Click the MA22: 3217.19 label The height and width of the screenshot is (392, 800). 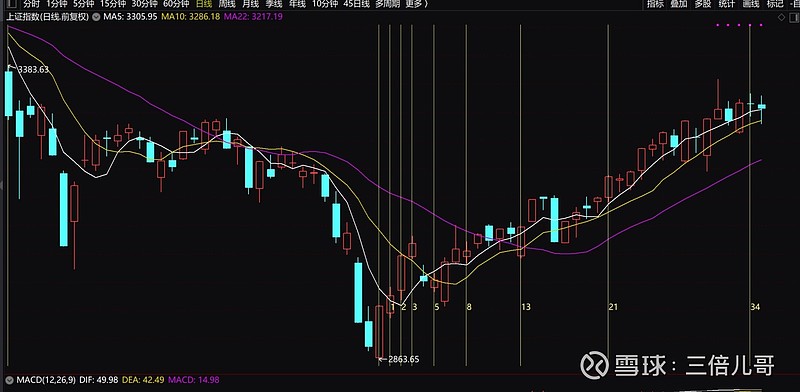pos(253,17)
